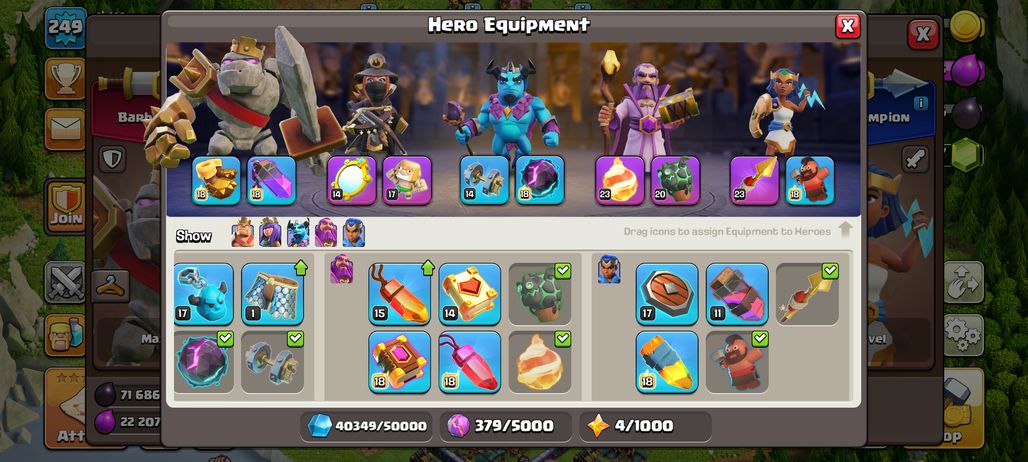Select the Eternal Tome equipment icon
This screenshot has height=462, width=1028.
469,294
